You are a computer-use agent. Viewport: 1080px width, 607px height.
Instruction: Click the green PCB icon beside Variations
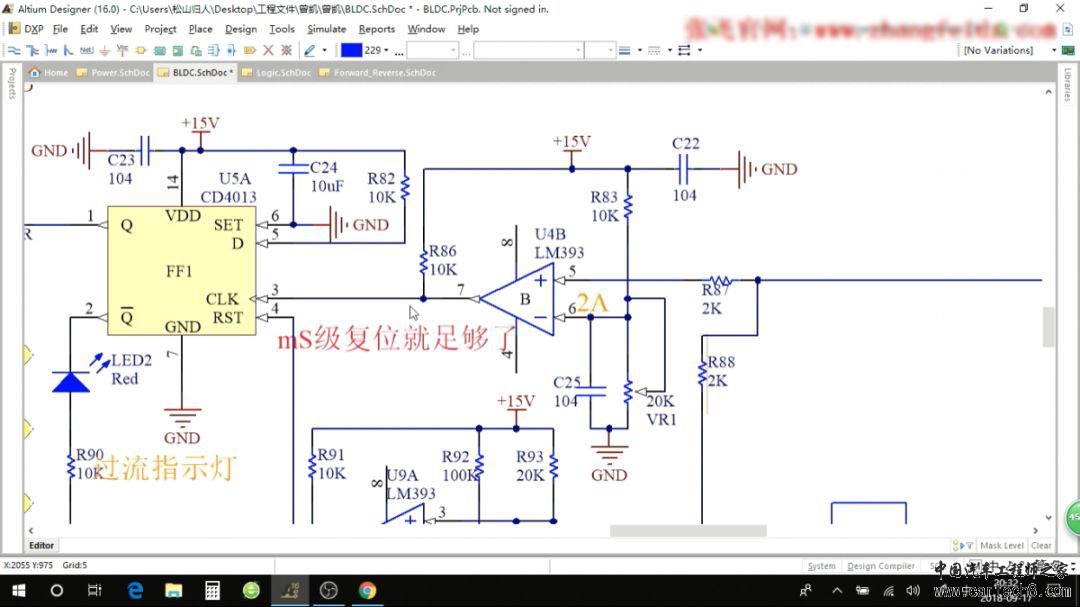(x=1068, y=50)
